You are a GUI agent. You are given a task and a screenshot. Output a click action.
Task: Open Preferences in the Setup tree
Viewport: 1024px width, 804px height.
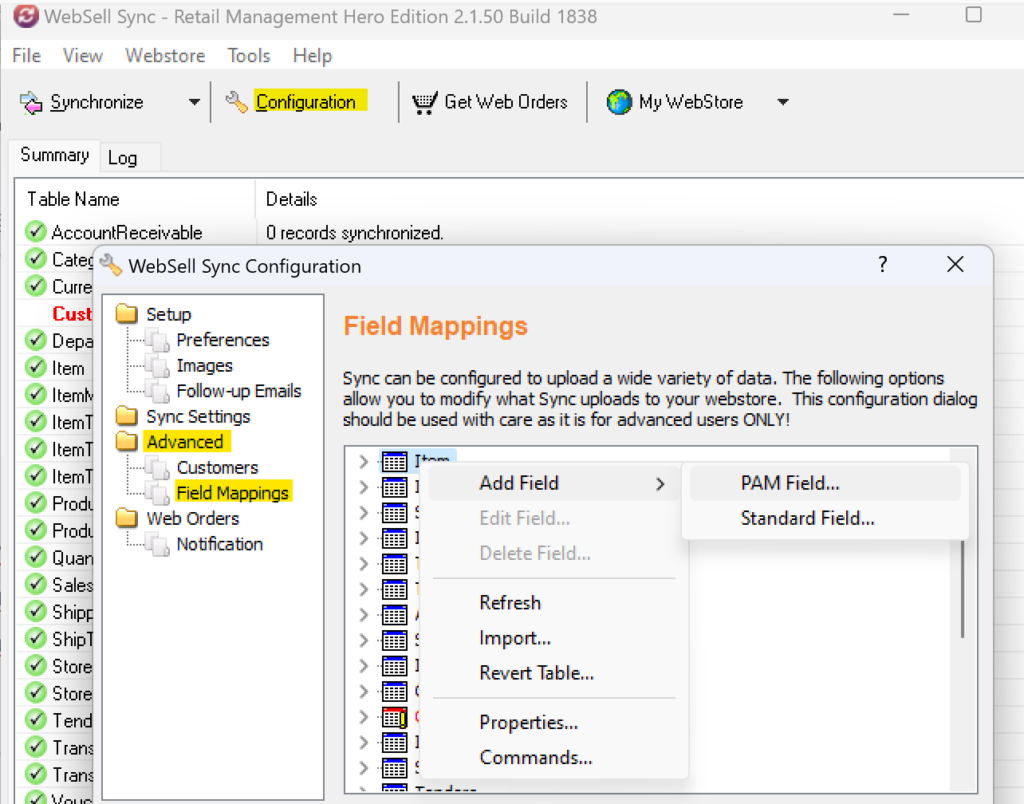click(223, 340)
